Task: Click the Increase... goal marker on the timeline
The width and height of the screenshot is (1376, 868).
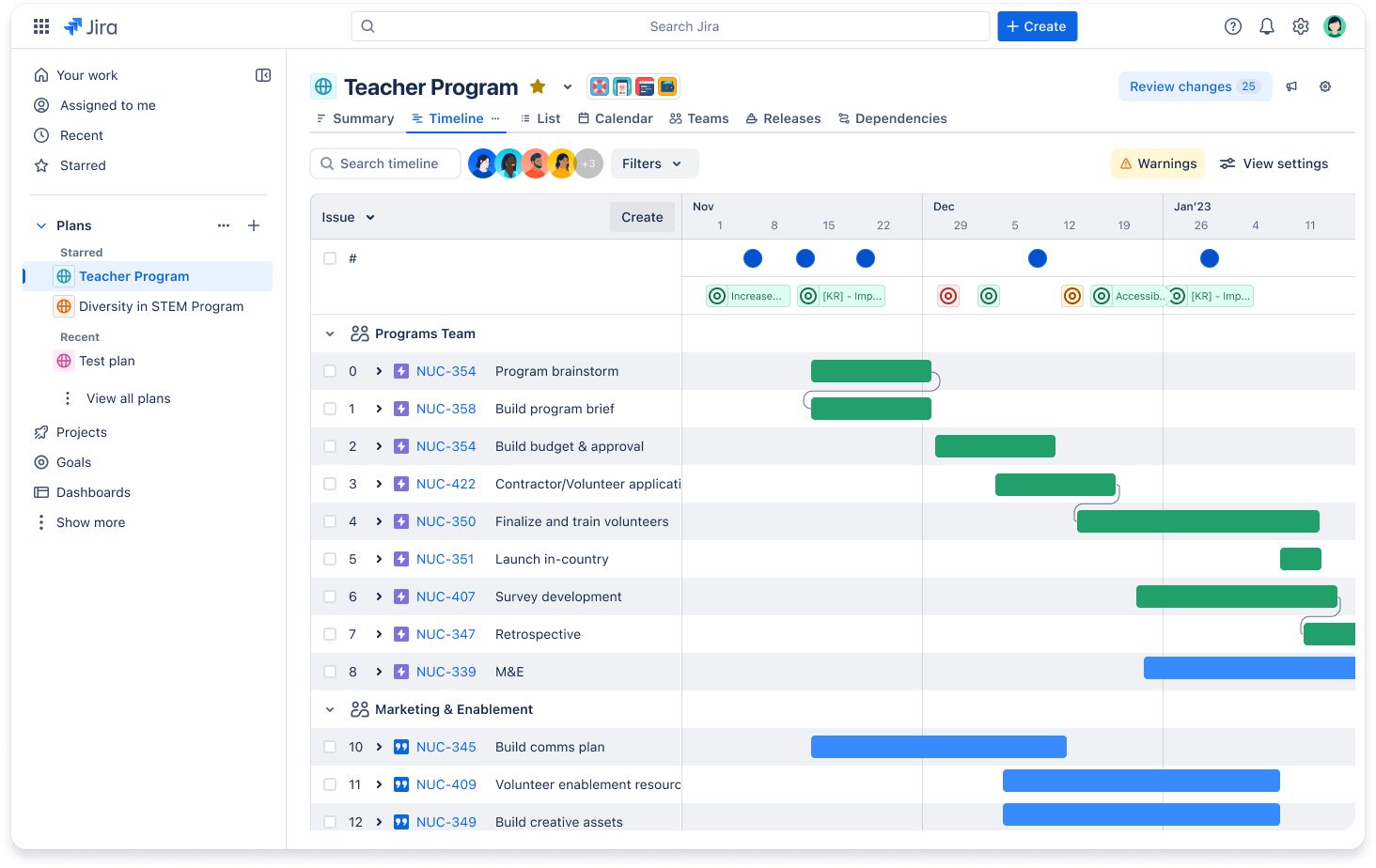Action: (748, 296)
